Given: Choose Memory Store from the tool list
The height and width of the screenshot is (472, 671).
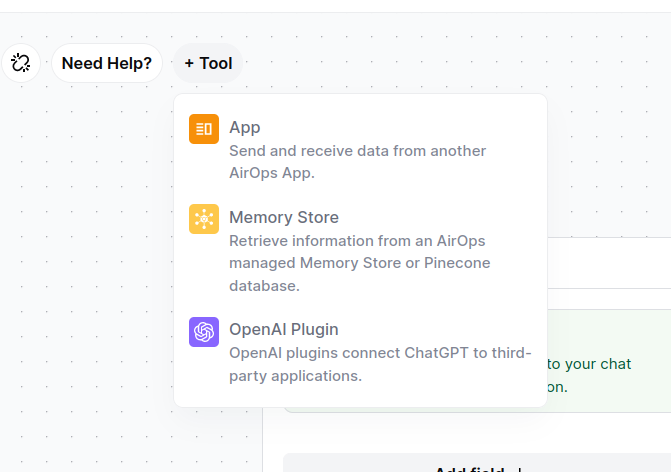Looking at the screenshot, I should (x=284, y=217).
